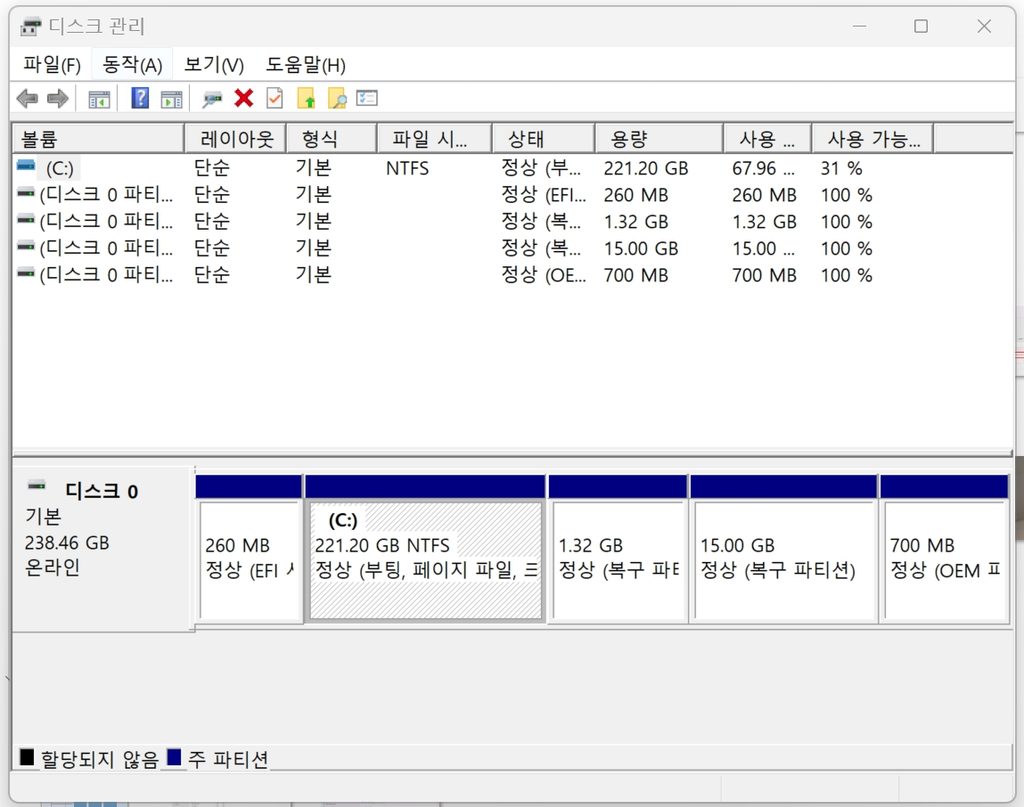Open help with the blue question mark icon
Screen dimensions: 1024x807
pos(140,98)
